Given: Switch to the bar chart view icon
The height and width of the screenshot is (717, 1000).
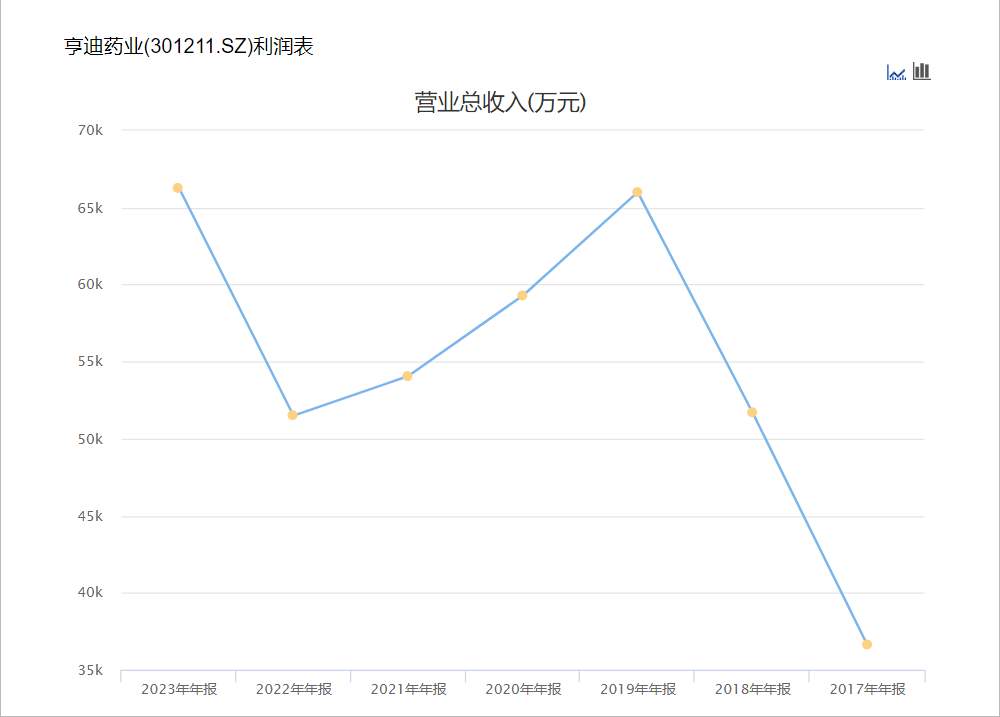Looking at the screenshot, I should click(x=922, y=71).
